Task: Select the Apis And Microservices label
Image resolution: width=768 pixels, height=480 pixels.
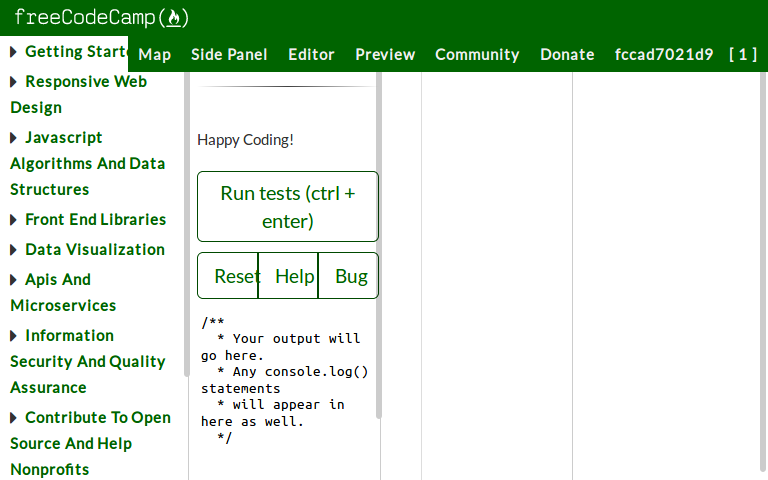Action: (x=63, y=292)
